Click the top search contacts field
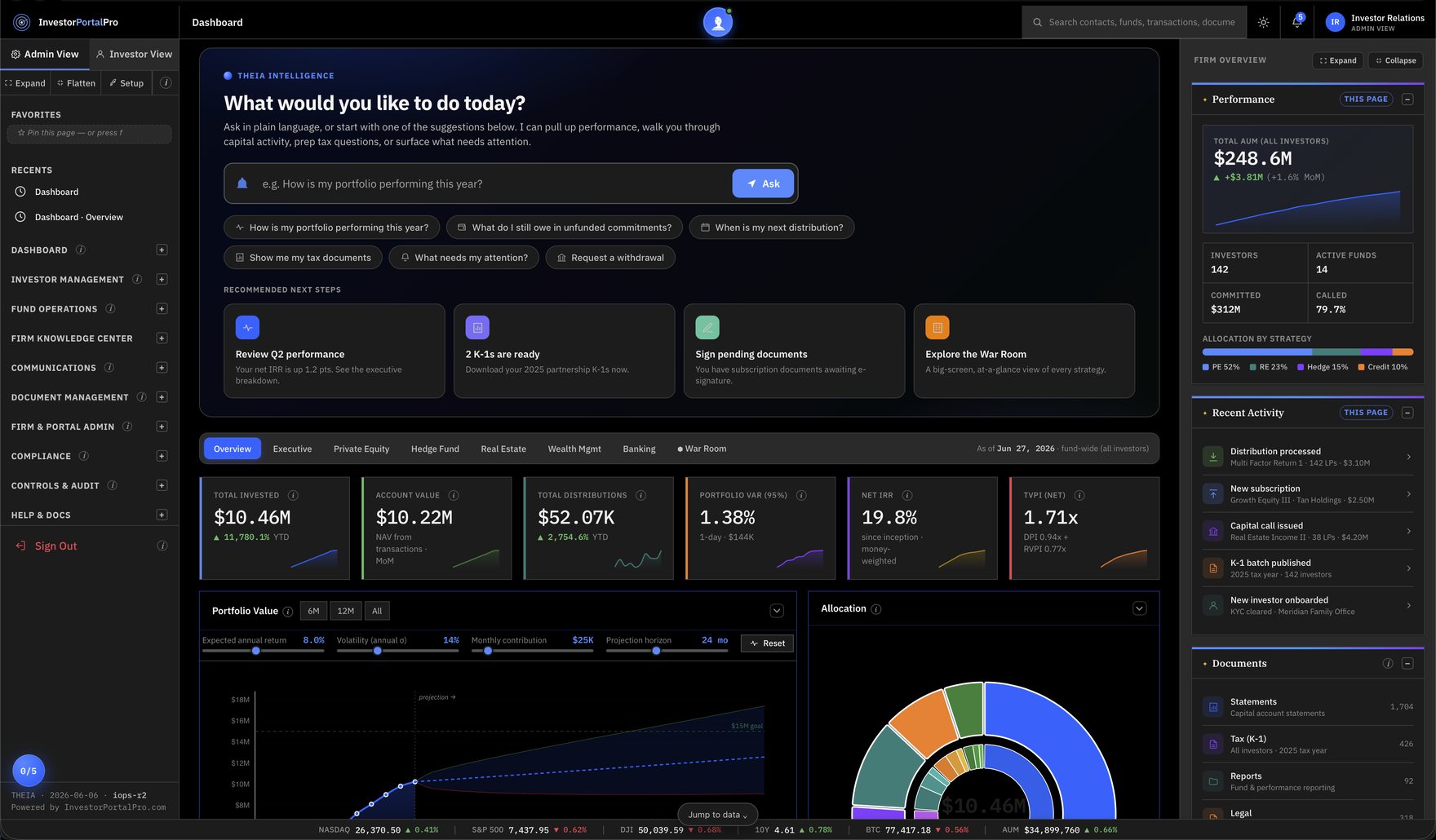The height and width of the screenshot is (840, 1436). tap(1134, 22)
